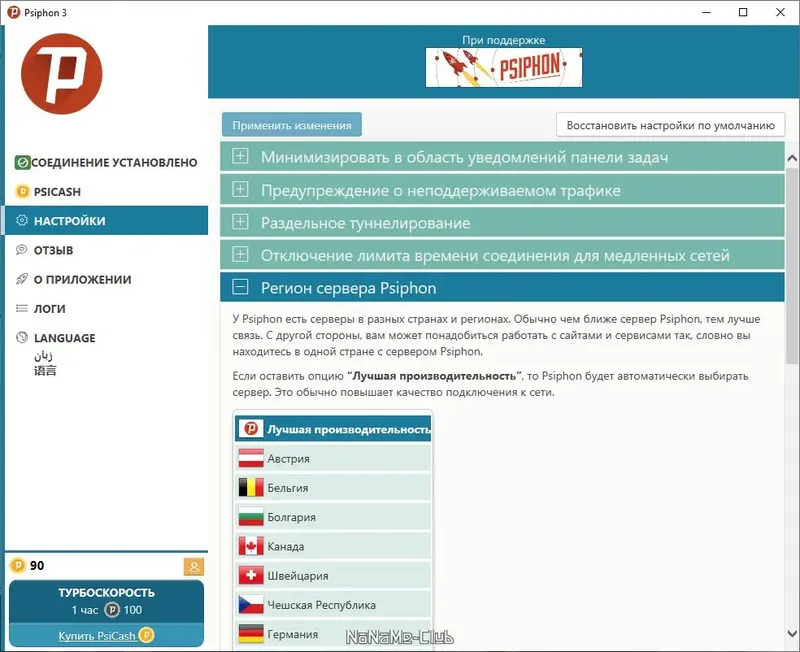Select НАСТРОЙКИ in the sidebar

pos(106,220)
